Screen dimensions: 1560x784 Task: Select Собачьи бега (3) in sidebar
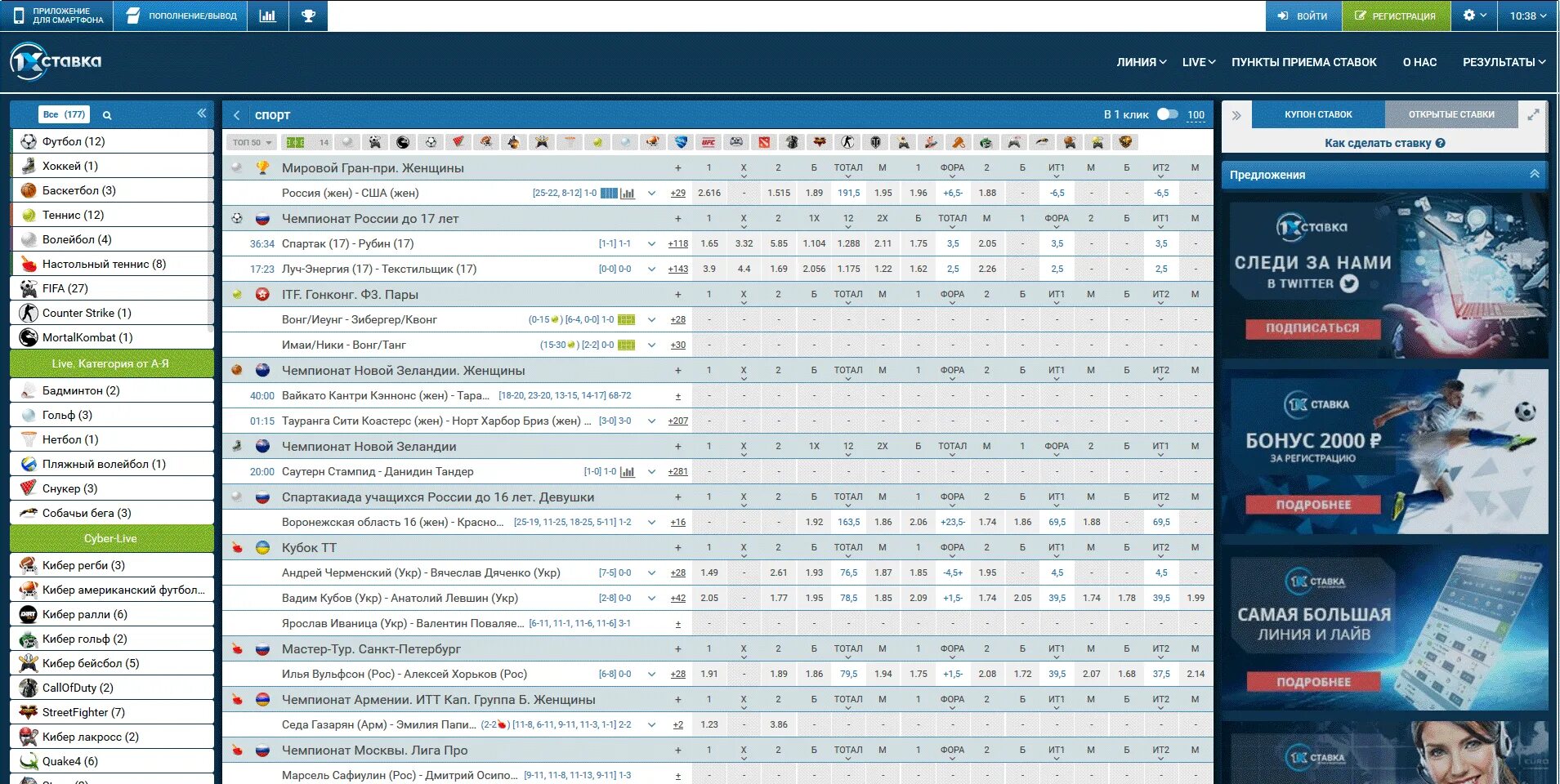click(x=113, y=513)
